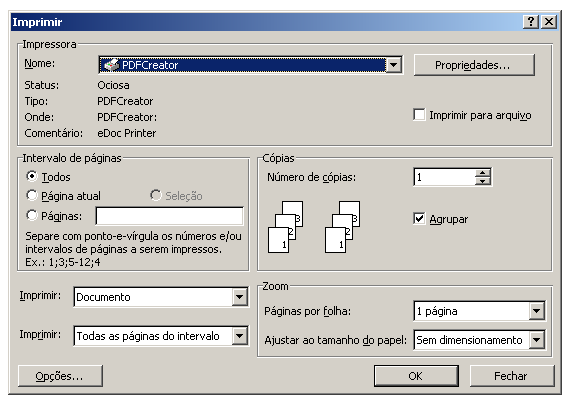The image size is (574, 406).
Task: Select the Páginas radio button
Action: (x=32, y=215)
